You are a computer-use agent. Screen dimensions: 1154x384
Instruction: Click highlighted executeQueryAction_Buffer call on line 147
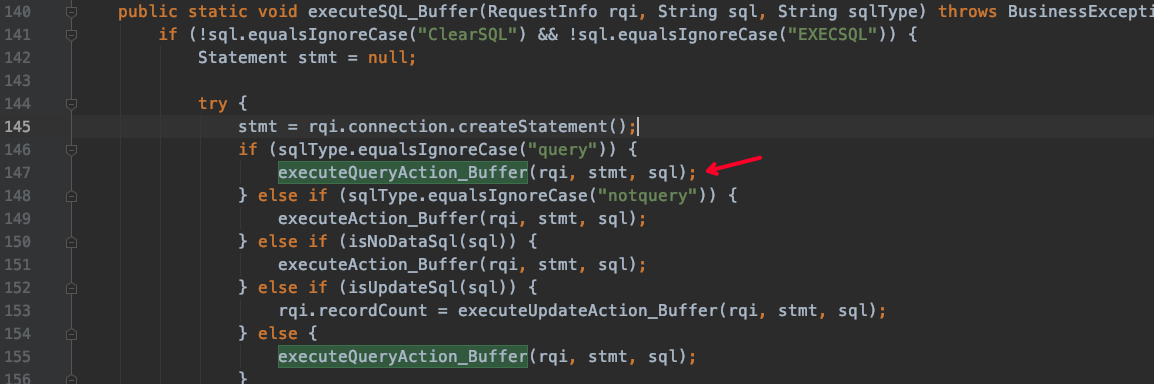403,172
